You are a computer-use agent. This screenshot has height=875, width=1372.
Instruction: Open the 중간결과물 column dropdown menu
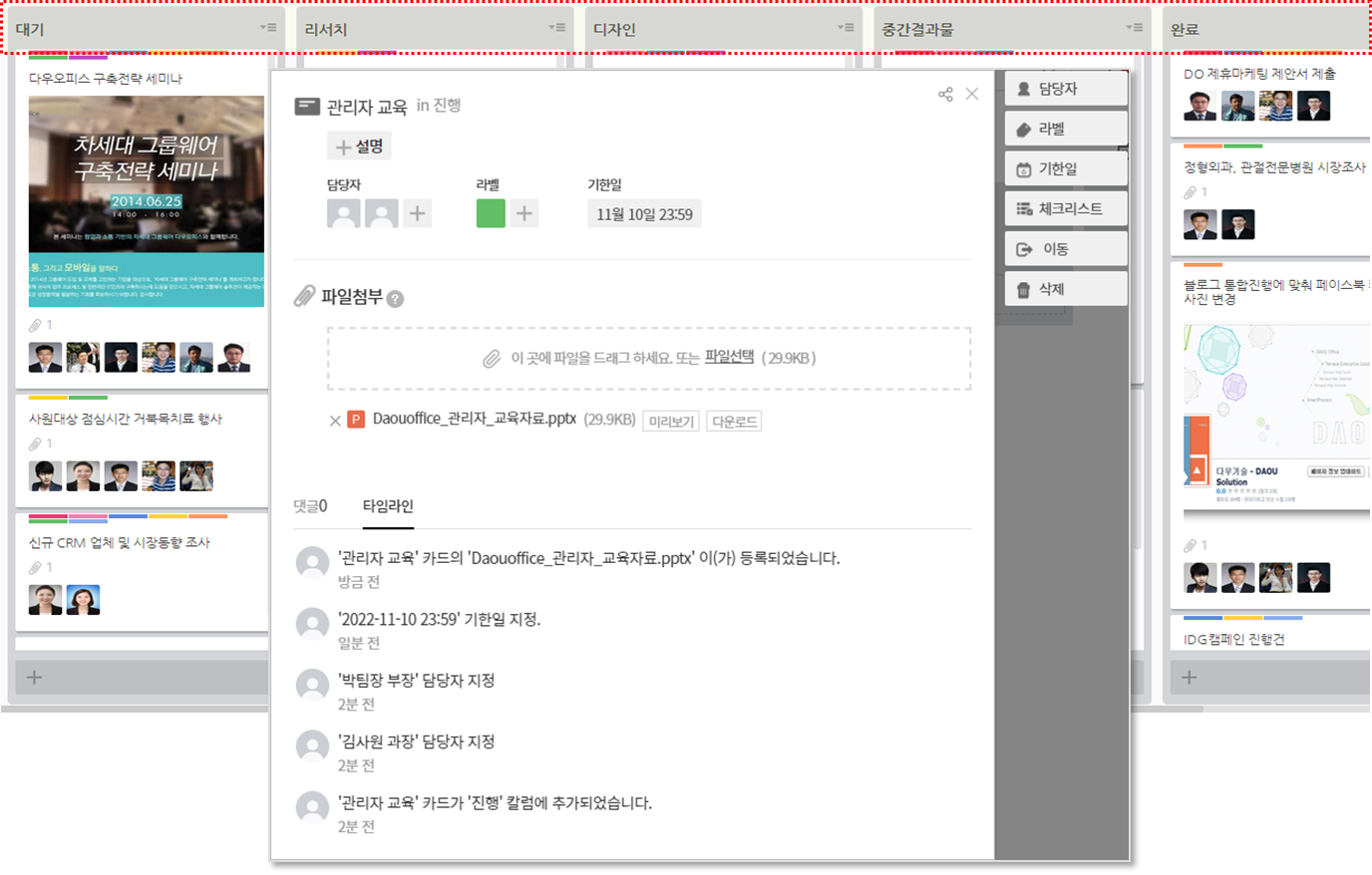pyautogui.click(x=1134, y=28)
